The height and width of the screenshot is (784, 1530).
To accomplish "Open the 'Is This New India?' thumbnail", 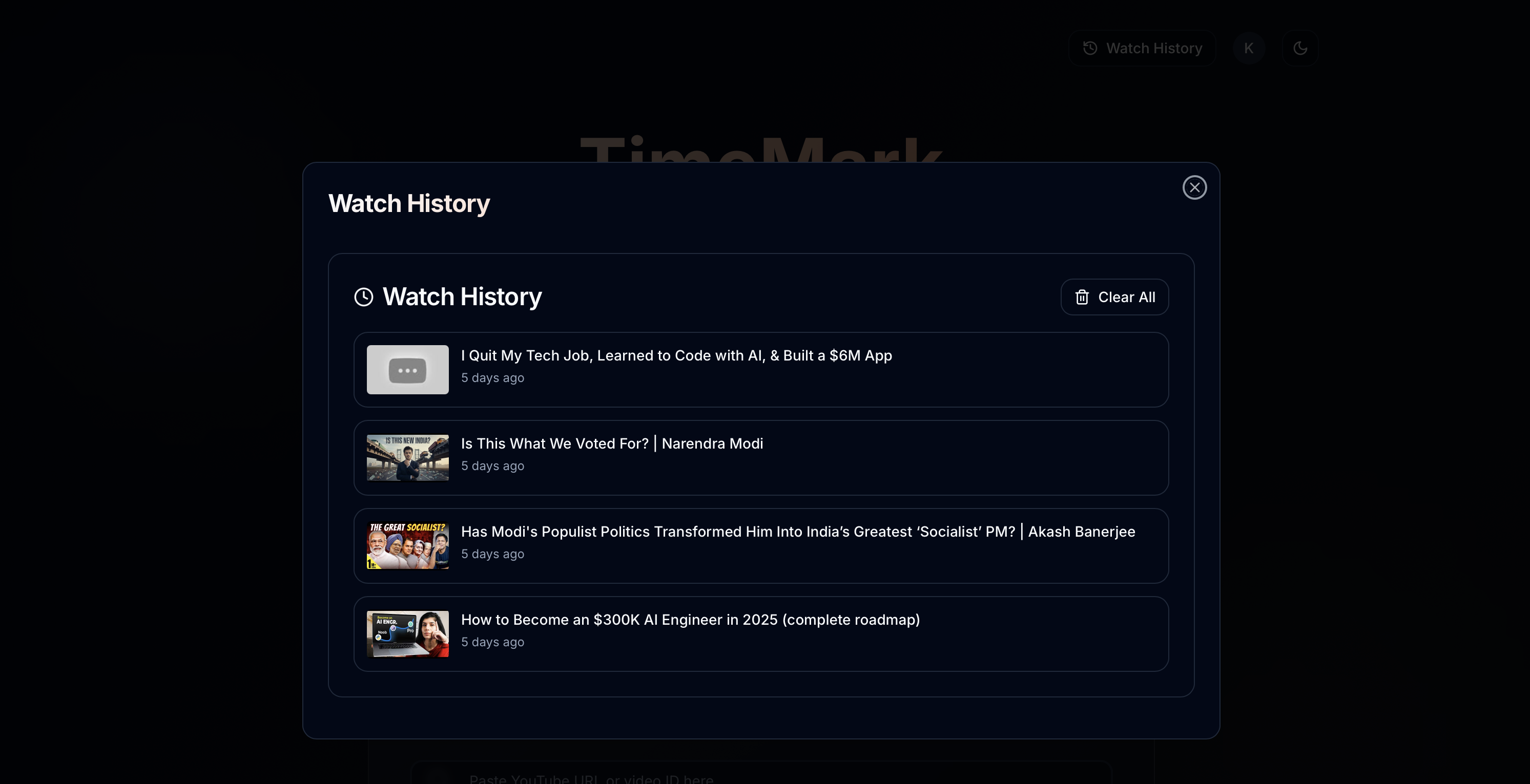I will [x=407, y=458].
